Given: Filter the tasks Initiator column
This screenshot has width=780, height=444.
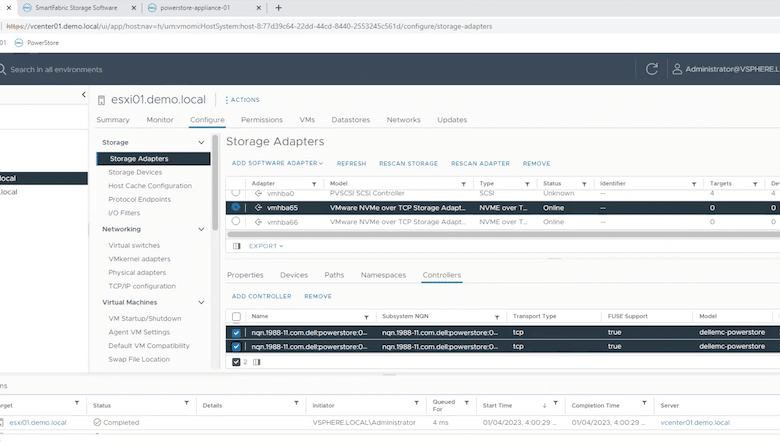Looking at the screenshot, I should point(416,403).
